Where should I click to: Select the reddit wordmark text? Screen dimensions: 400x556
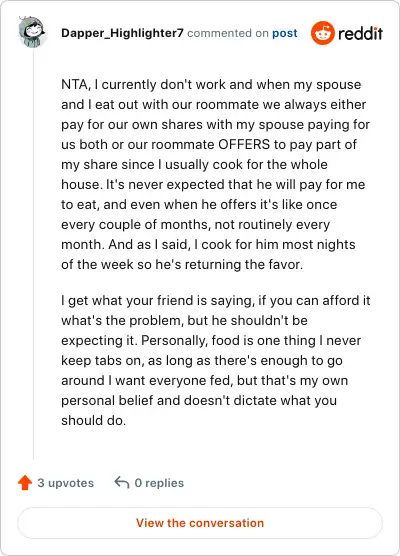360,33
